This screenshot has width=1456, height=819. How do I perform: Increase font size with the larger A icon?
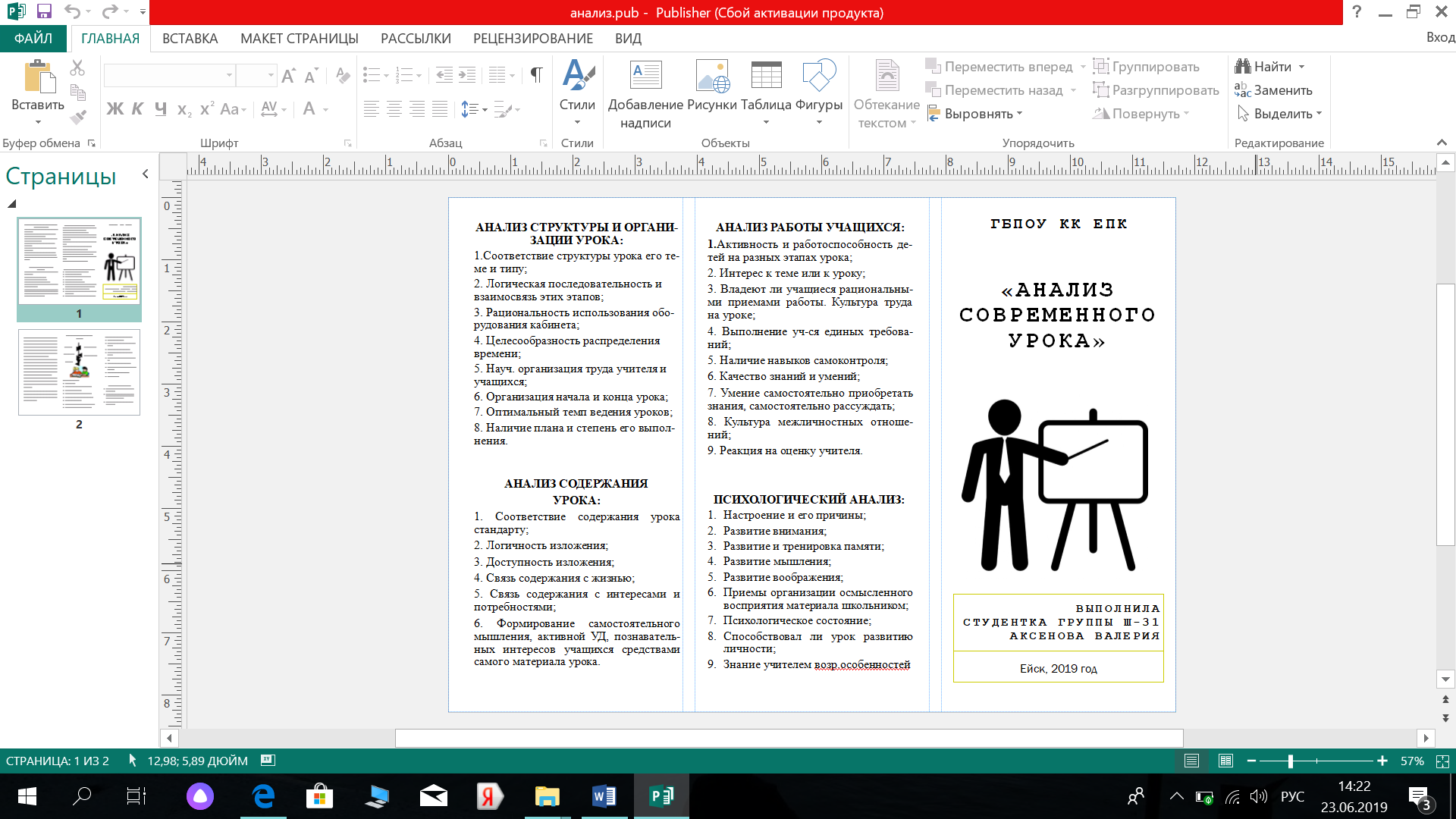(x=288, y=75)
